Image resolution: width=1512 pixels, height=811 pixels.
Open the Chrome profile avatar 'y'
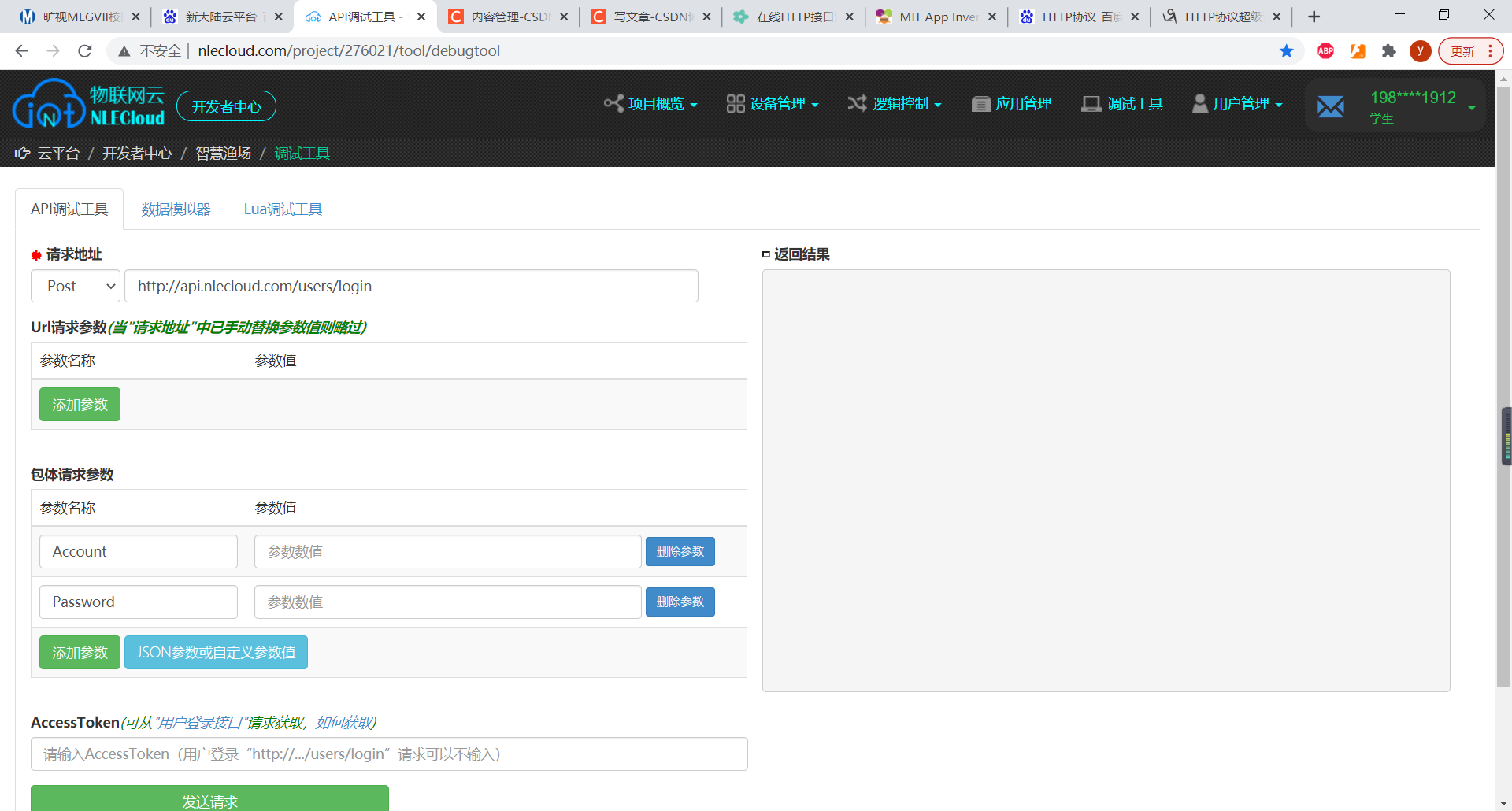pyautogui.click(x=1421, y=51)
